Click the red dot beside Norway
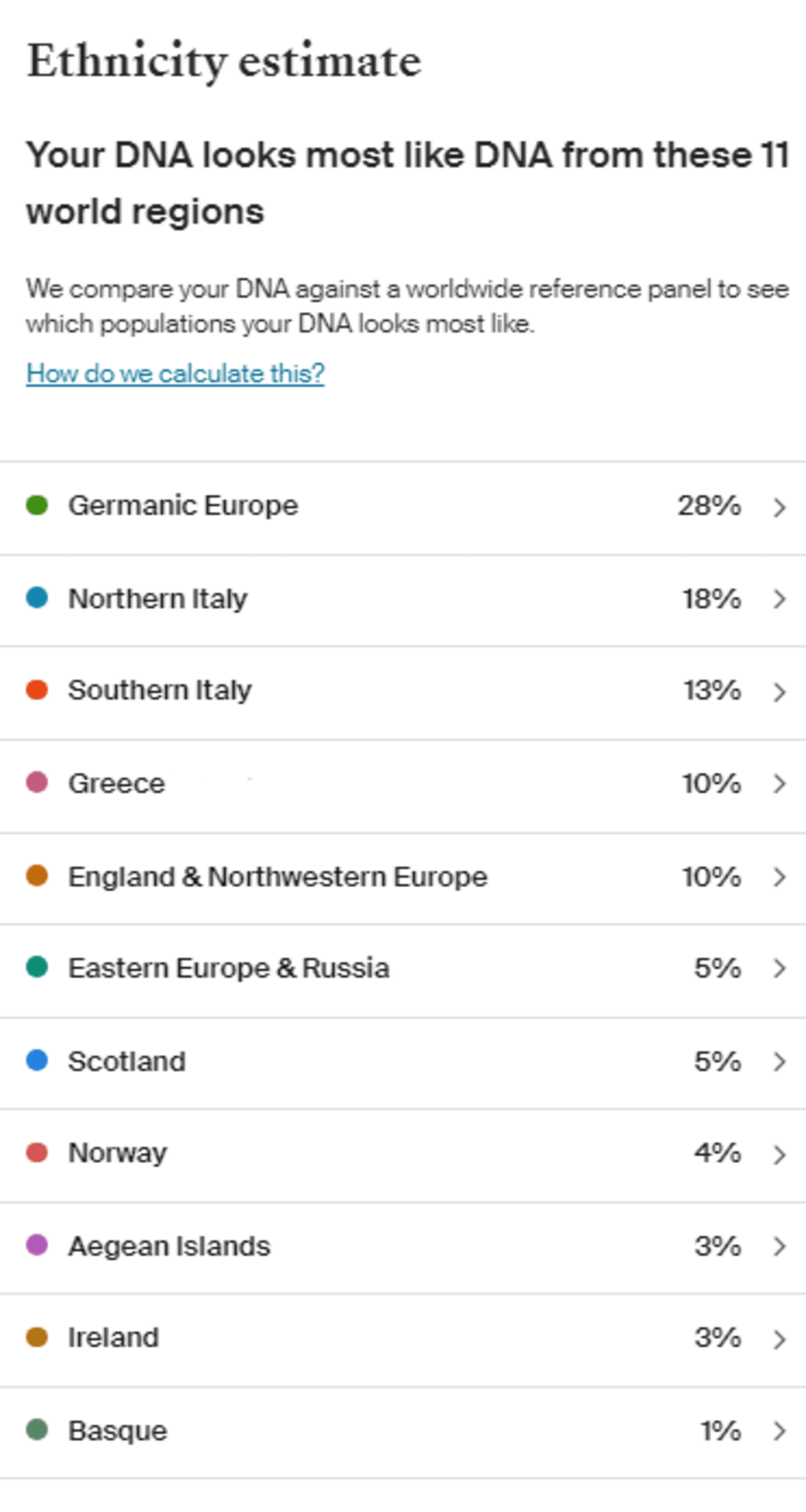This screenshot has height=1512, width=806. coord(37,1152)
